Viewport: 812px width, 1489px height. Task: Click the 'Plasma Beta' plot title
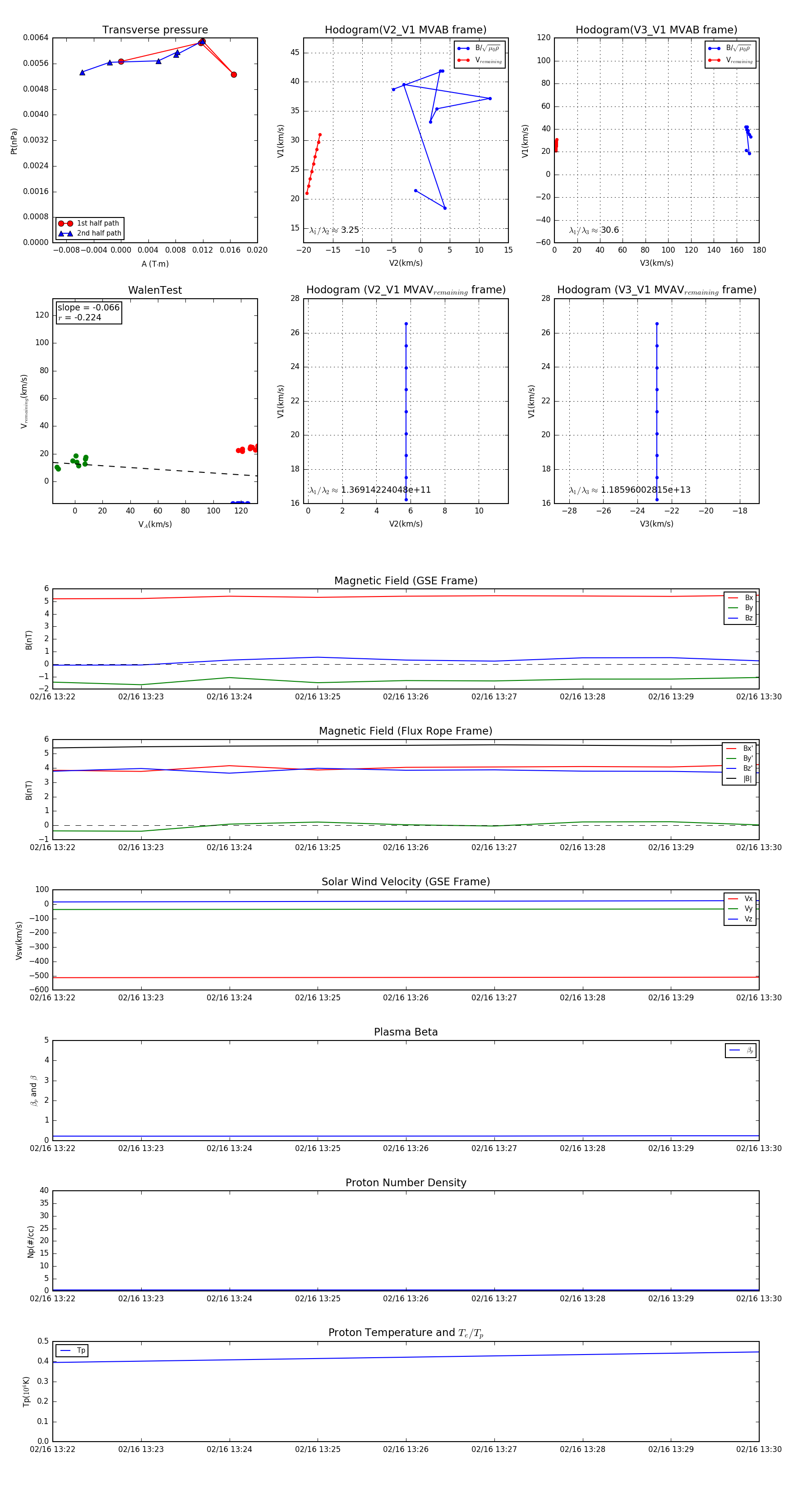(x=406, y=1032)
